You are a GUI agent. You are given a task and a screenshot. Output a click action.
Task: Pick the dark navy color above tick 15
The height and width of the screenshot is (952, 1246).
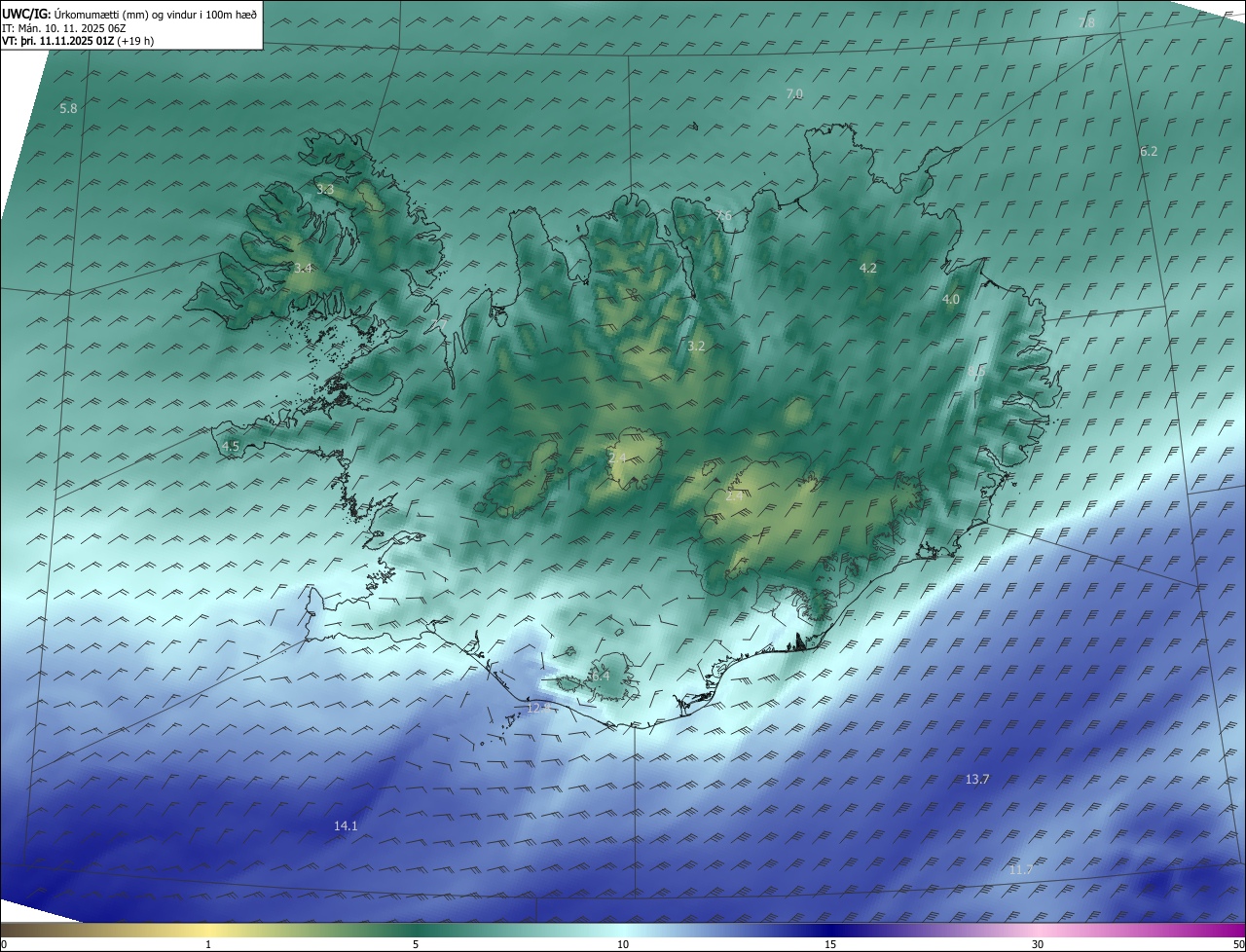click(x=830, y=930)
